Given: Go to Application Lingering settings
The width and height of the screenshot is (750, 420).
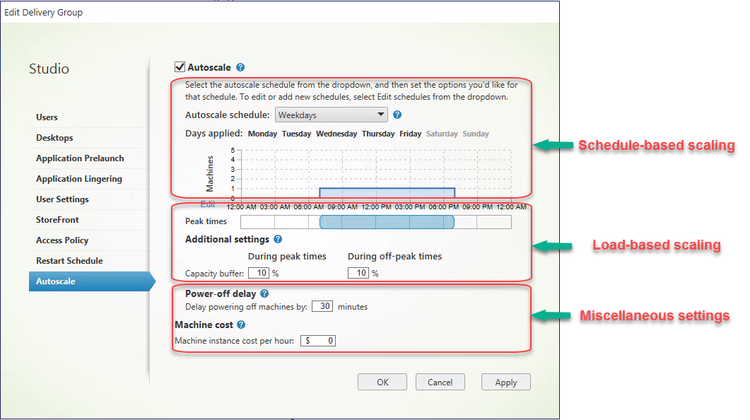Looking at the screenshot, I should (79, 179).
